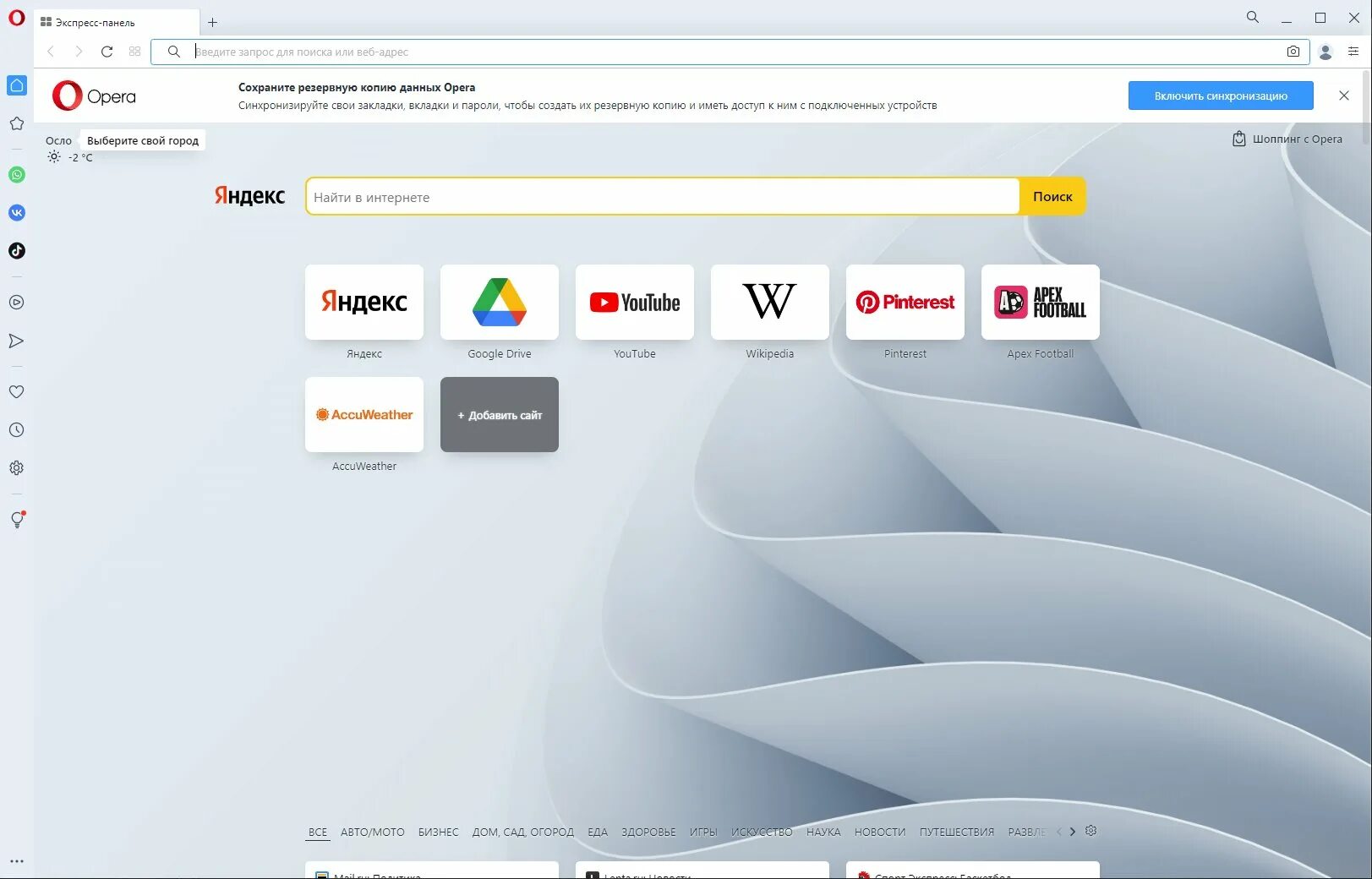Select the АВТО/МОТО news category

(x=373, y=833)
